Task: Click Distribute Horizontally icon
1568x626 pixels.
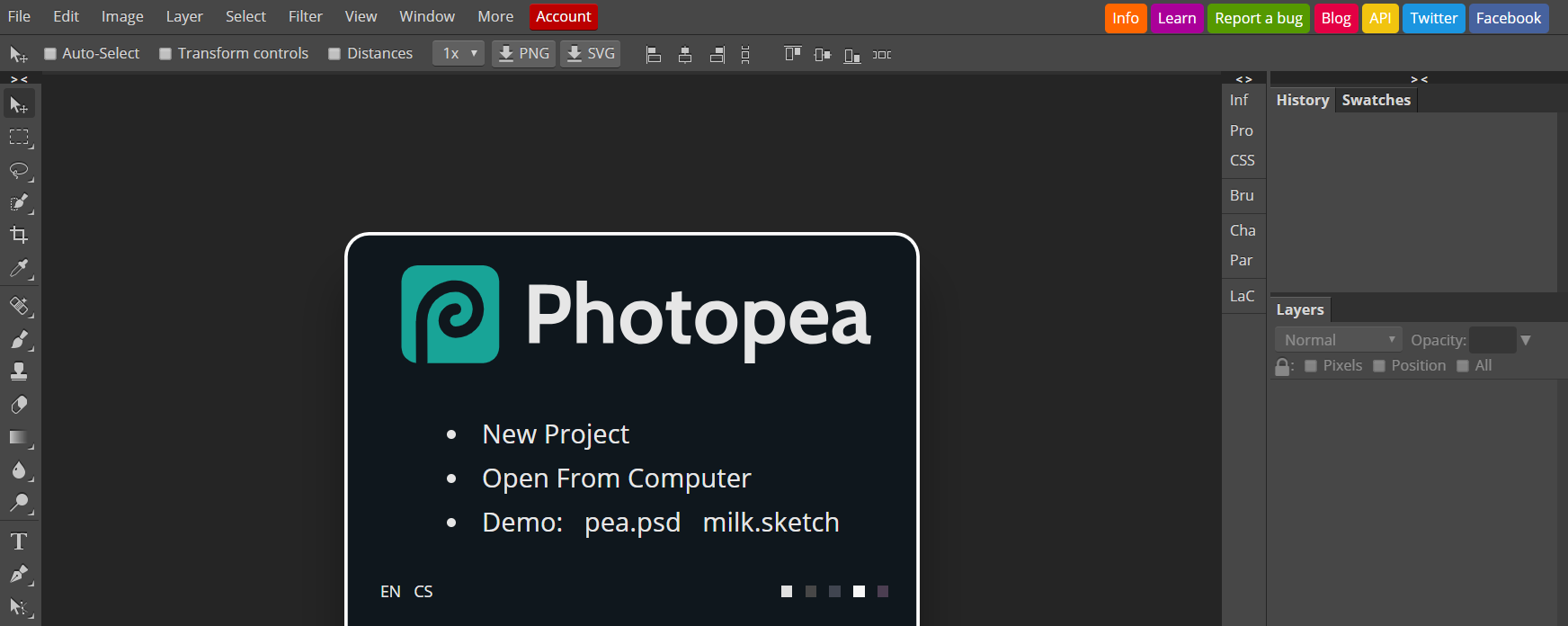Action: tap(882, 55)
